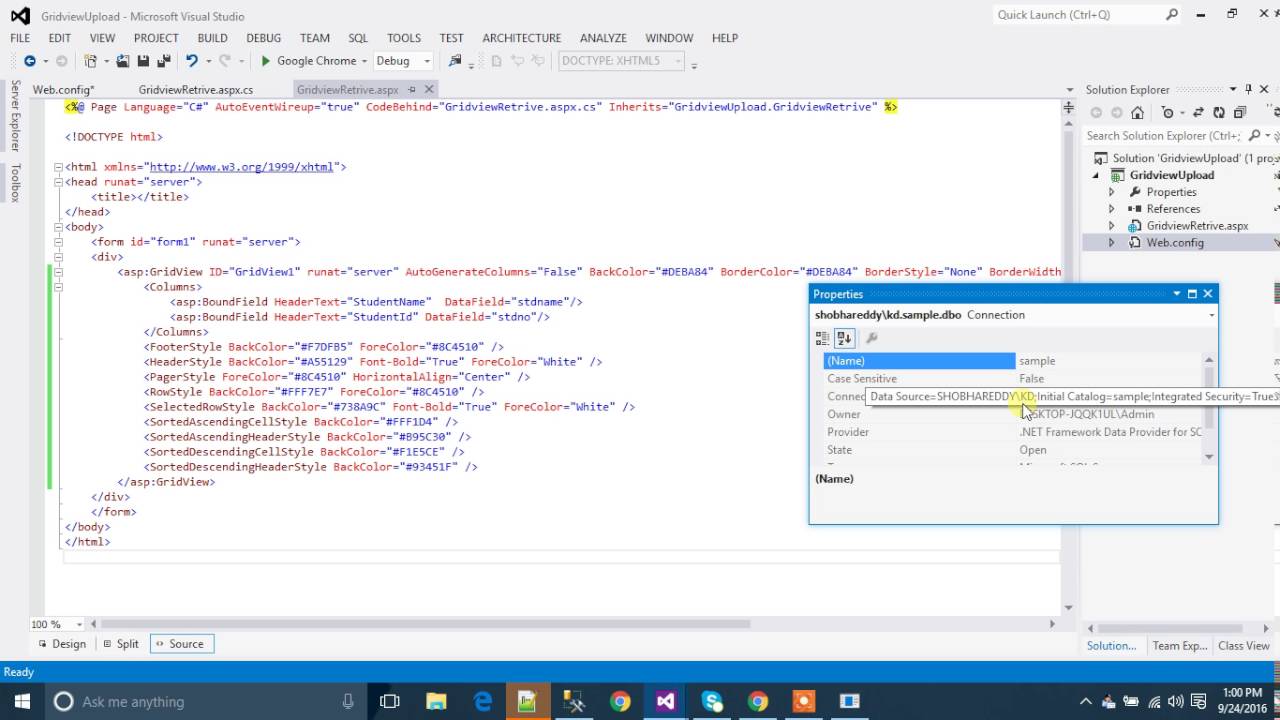Open the Windows Start menu

coord(21,701)
